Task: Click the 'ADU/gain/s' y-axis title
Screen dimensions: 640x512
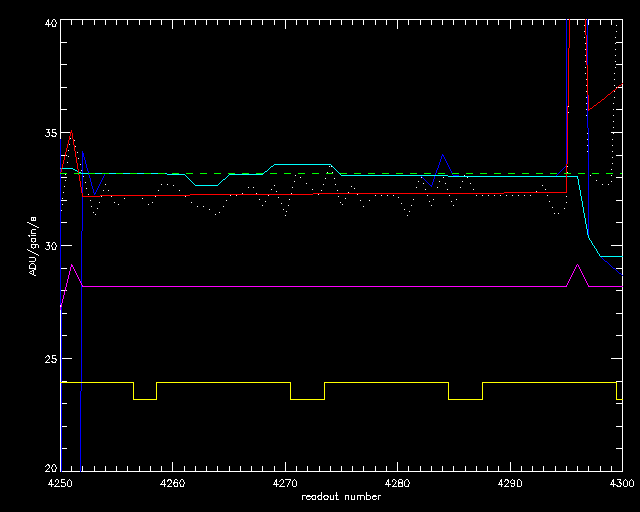Action: pos(33,246)
